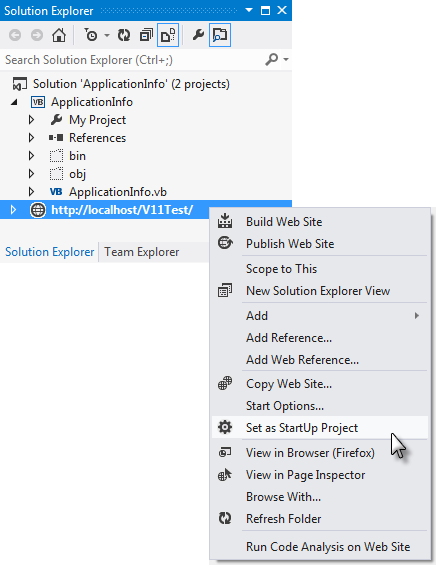Toggle the Preview Selected Items button
The image size is (436, 585).
click(x=220, y=35)
